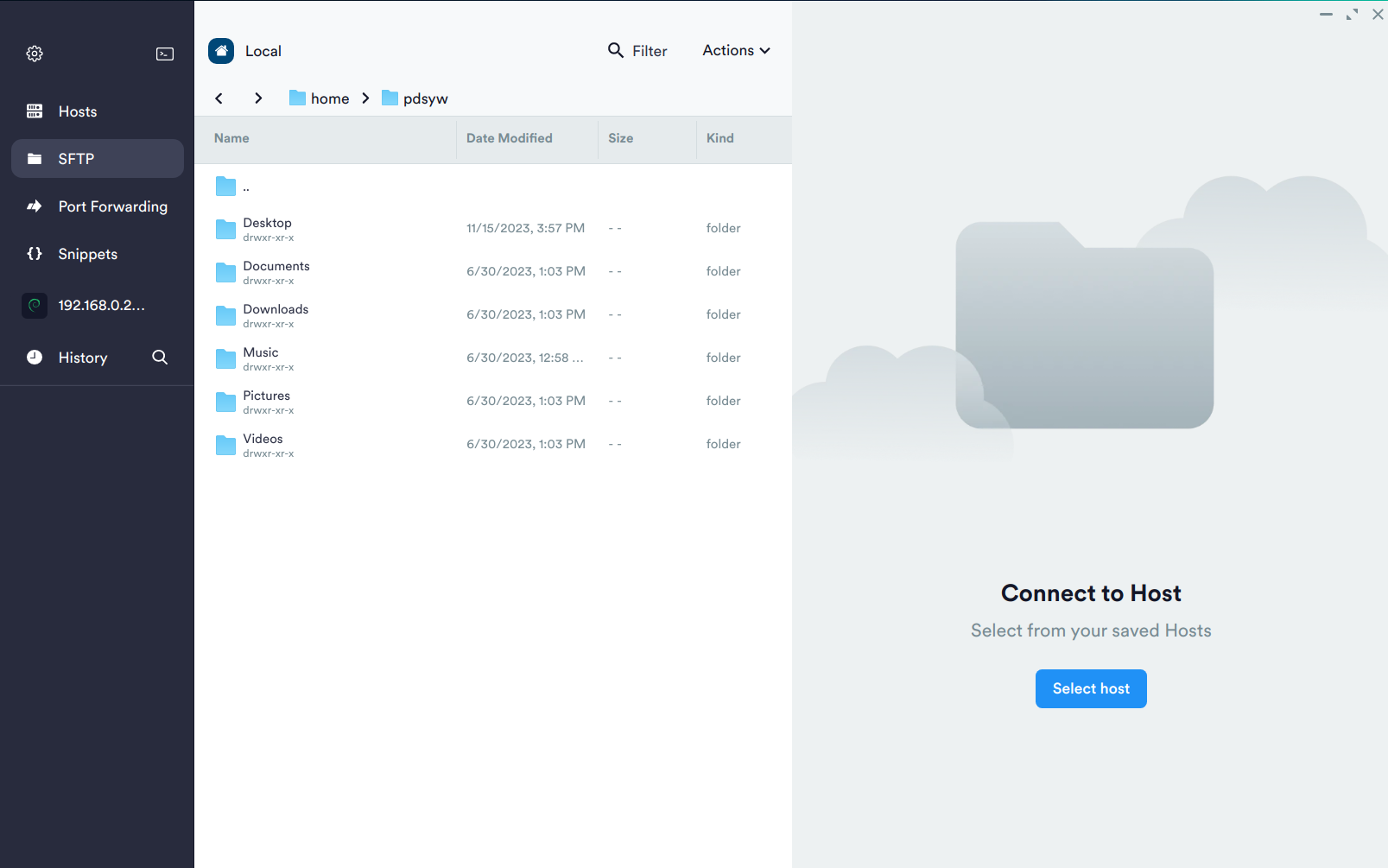The height and width of the screenshot is (868, 1388).
Task: Click the Pictures folder icon
Action: pyautogui.click(x=225, y=402)
